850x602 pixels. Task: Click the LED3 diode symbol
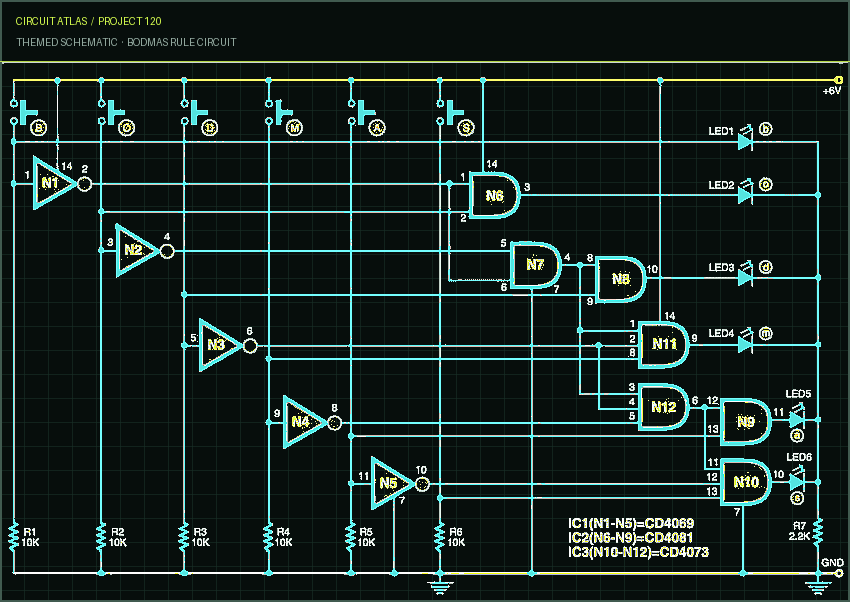(745, 276)
